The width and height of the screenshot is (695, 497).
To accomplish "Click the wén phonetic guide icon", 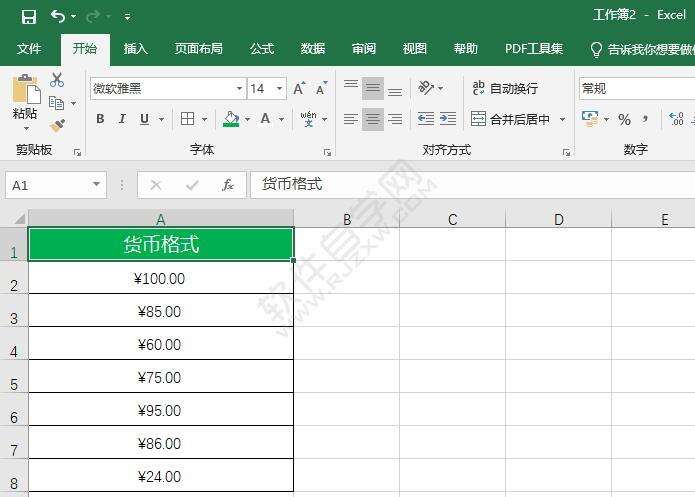I will (308, 119).
